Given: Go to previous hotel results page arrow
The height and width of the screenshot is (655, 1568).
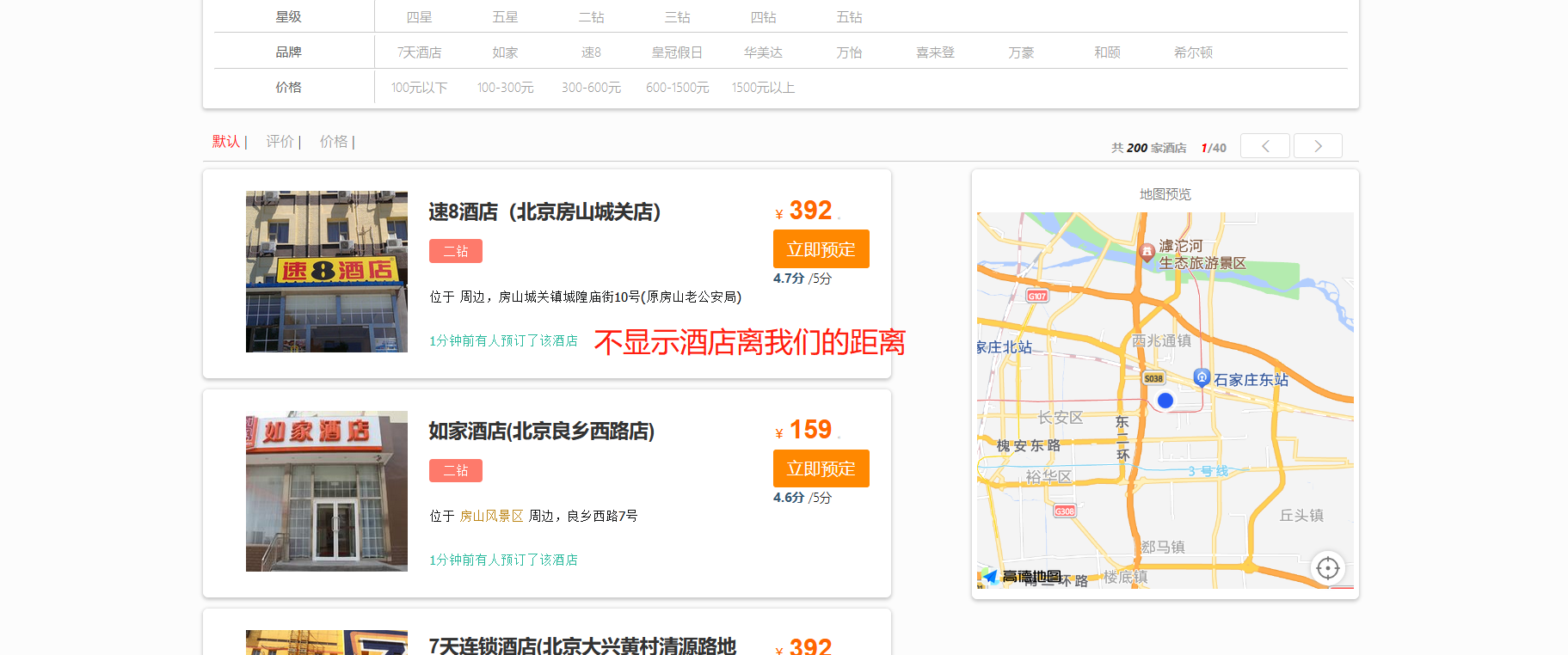Looking at the screenshot, I should coord(1265,146).
